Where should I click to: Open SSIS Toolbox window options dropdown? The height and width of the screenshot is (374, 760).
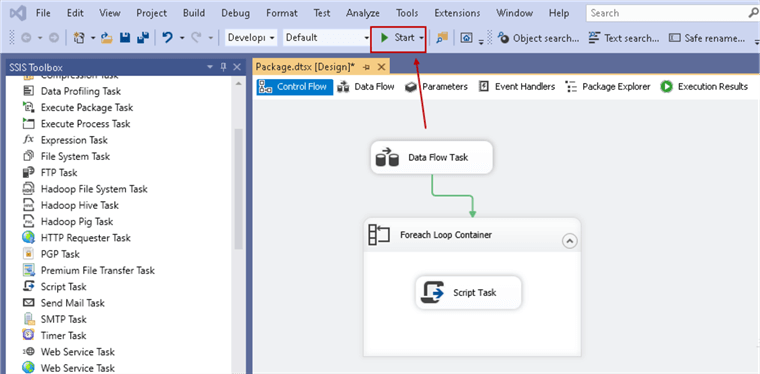[210, 67]
